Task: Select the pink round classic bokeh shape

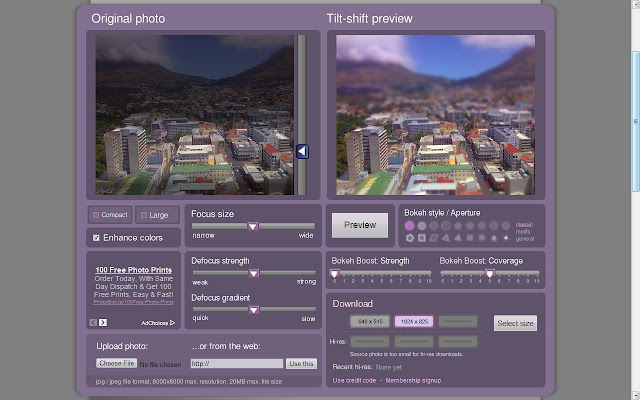Action: (409, 225)
